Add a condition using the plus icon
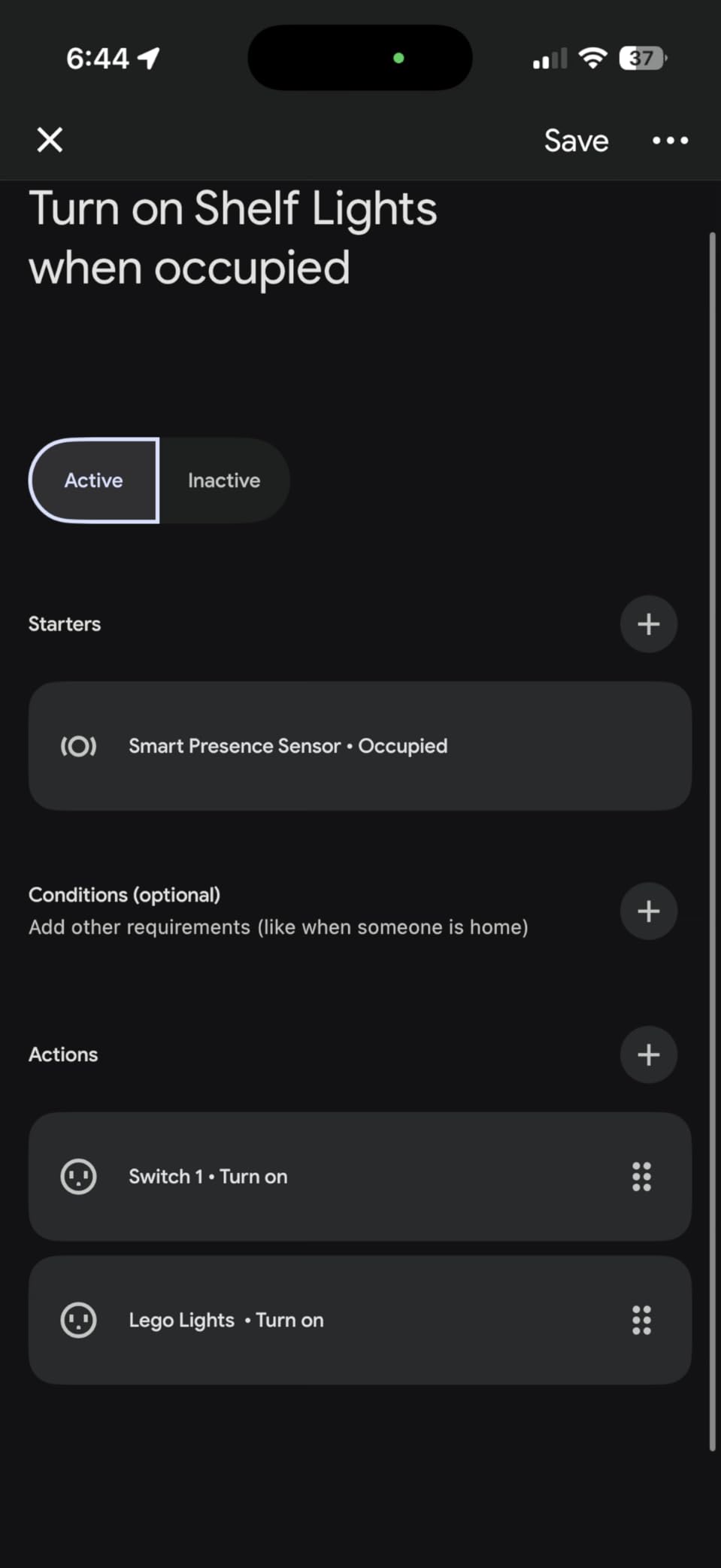This screenshot has height=1568, width=721. (x=648, y=911)
